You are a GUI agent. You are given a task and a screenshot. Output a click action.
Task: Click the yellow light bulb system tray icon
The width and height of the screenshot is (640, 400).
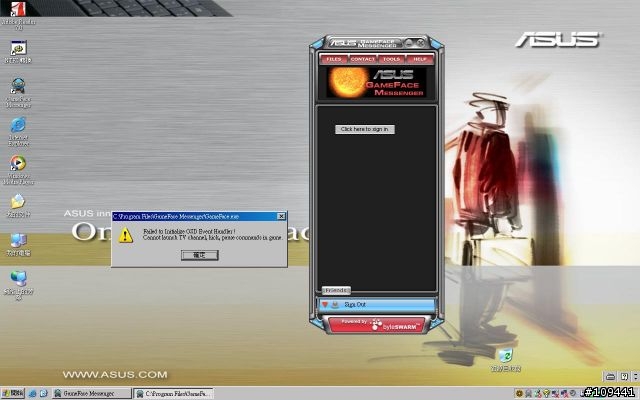point(547,393)
